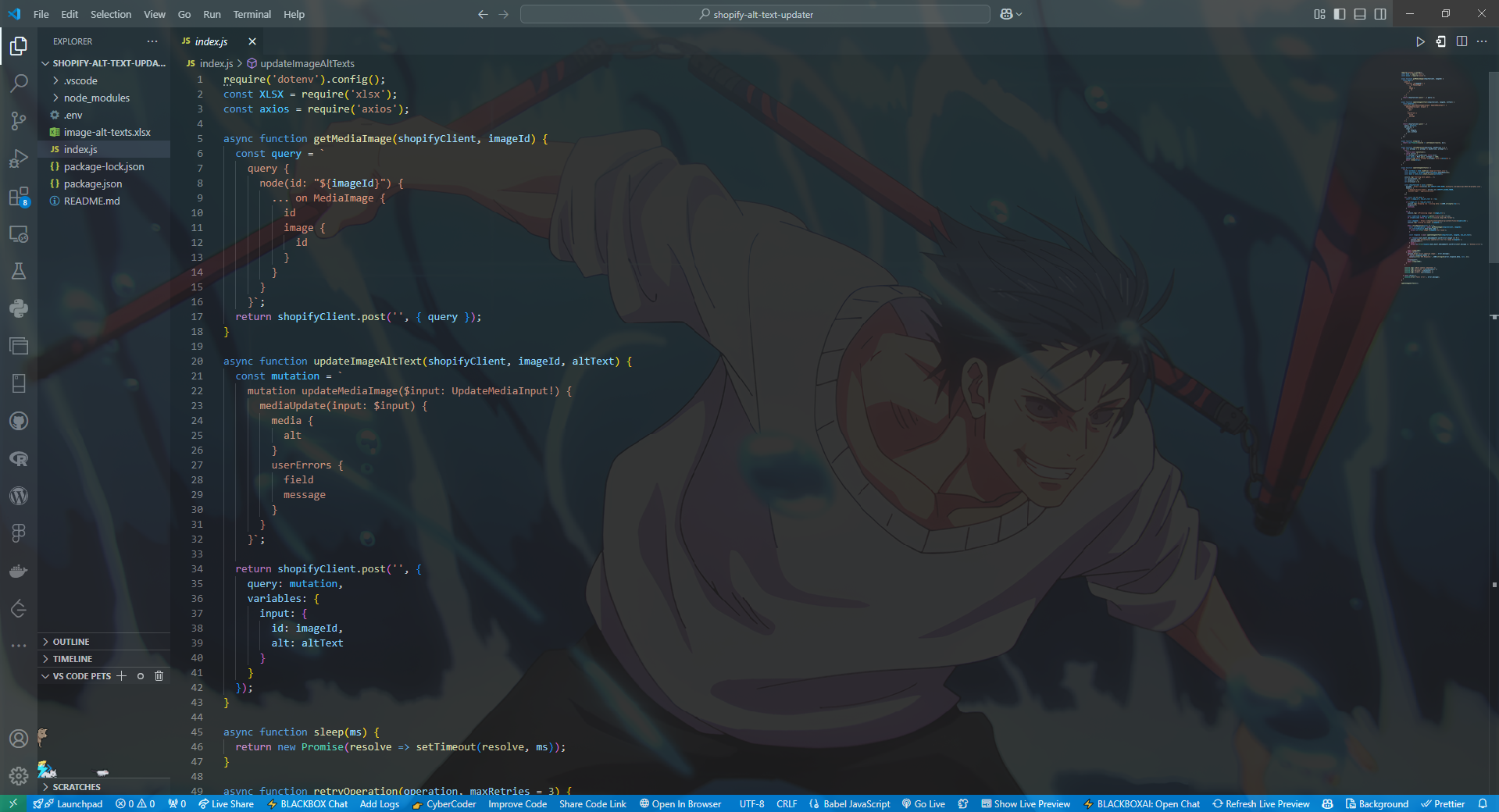Throw a ball in VS Code Pets

pyautogui.click(x=141, y=676)
